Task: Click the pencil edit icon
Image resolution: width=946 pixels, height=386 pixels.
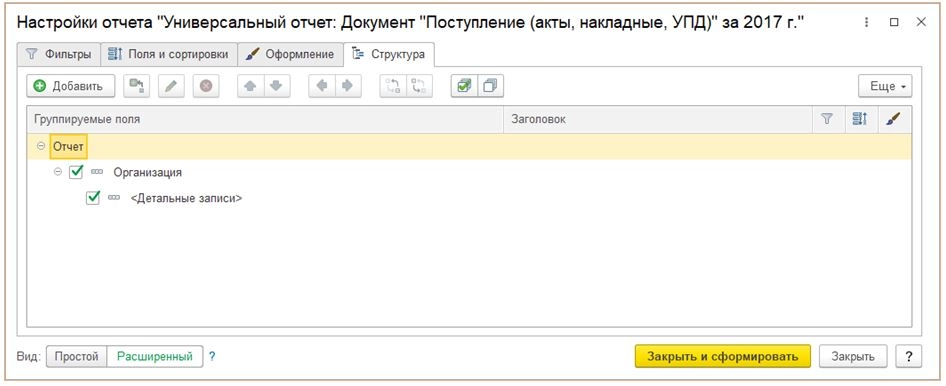Action: (171, 86)
